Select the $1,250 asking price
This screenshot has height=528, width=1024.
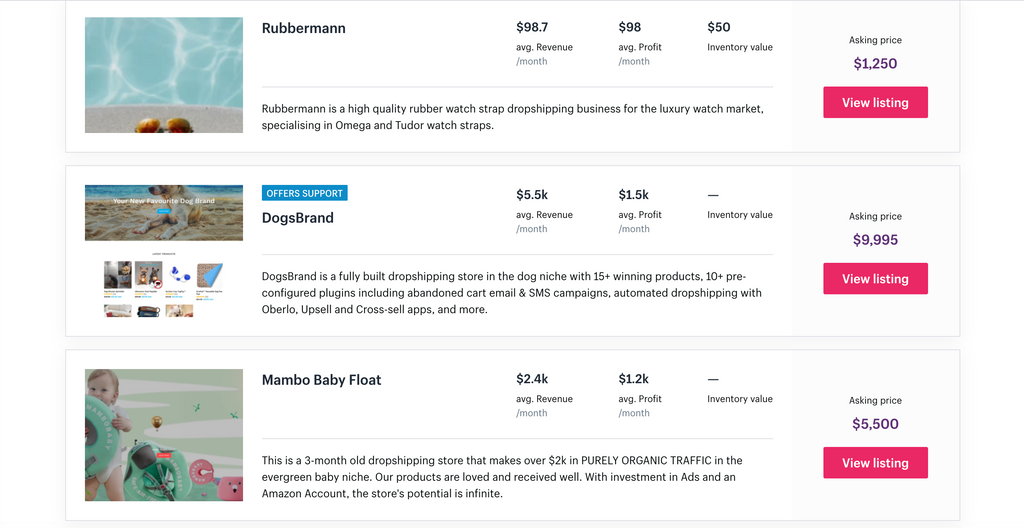tap(875, 63)
